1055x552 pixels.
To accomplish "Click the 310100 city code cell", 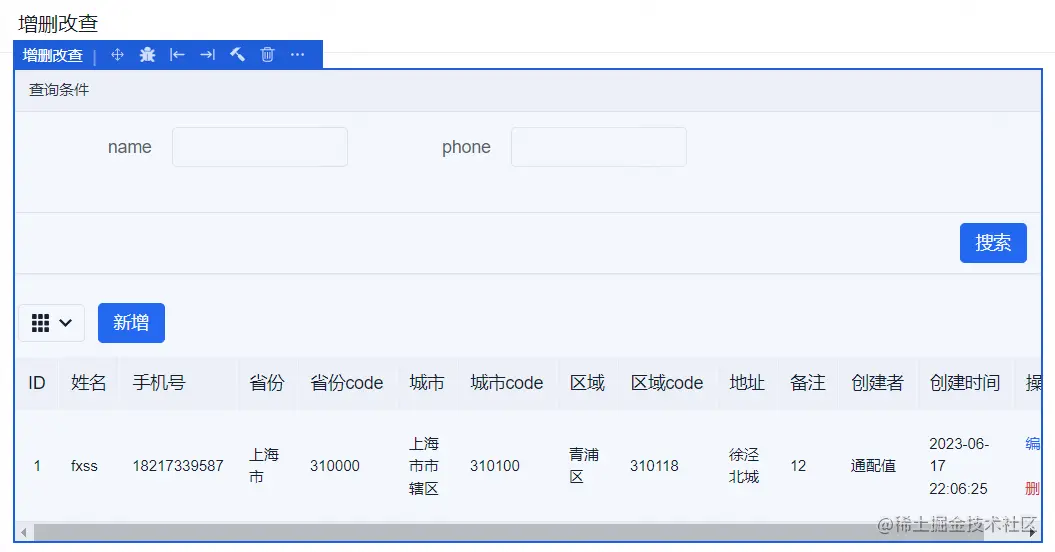I will tap(495, 466).
